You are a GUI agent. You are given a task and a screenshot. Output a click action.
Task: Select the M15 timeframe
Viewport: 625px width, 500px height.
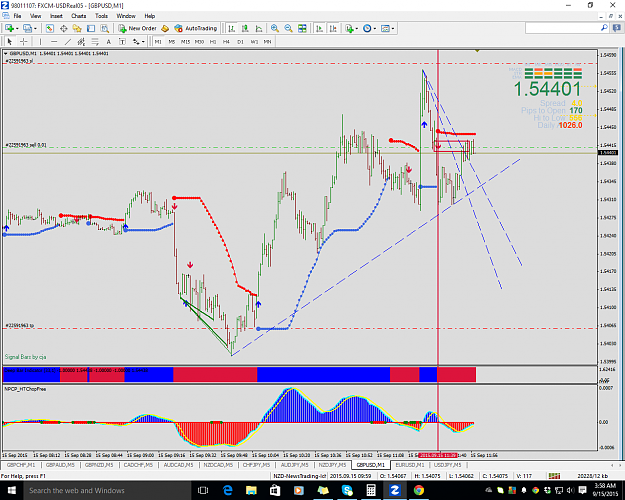point(185,41)
